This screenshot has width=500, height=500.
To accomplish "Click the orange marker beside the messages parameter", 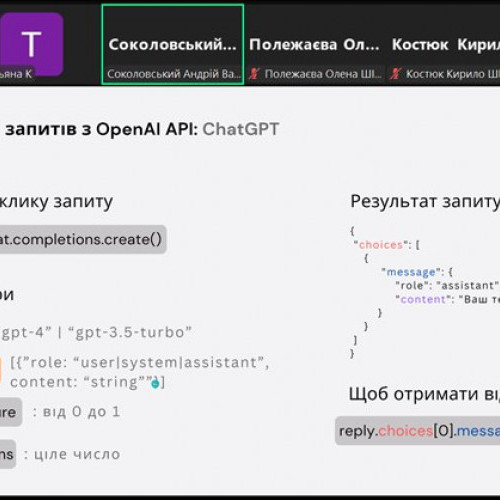I will [1, 370].
